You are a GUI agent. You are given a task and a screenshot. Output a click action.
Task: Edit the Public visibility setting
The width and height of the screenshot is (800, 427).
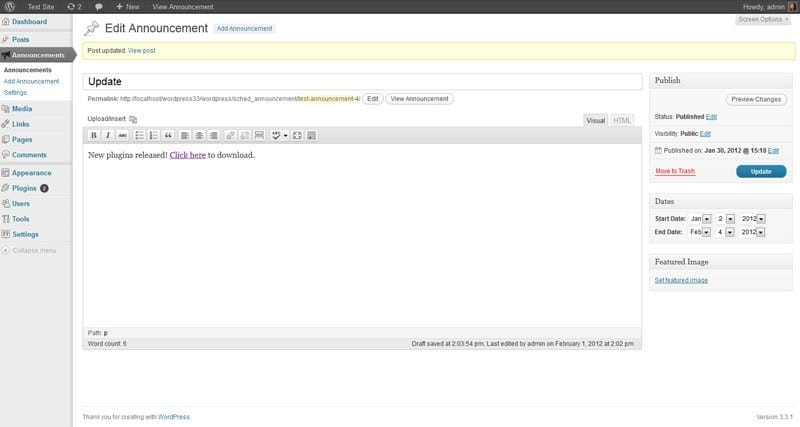[x=705, y=134]
